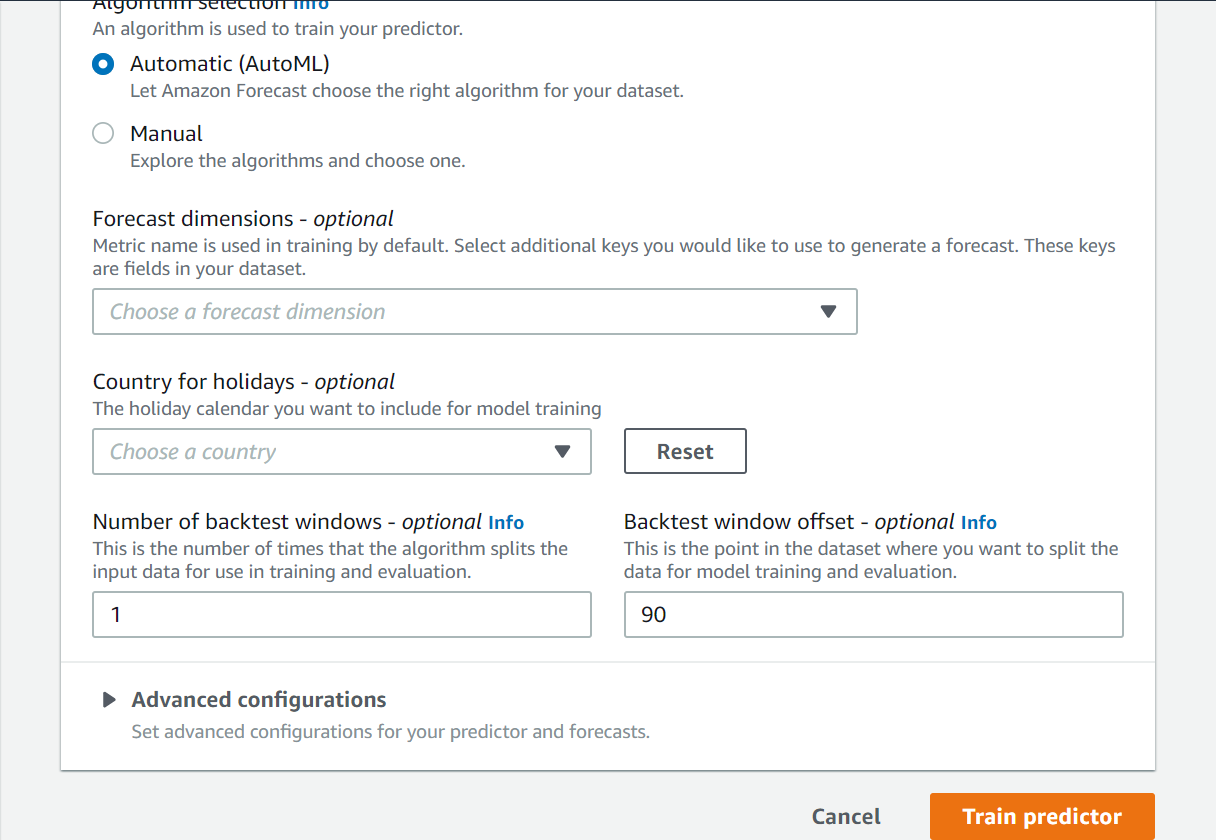
Task: Click the 'Let Amazon Forecast choose' description
Action: coord(407,91)
